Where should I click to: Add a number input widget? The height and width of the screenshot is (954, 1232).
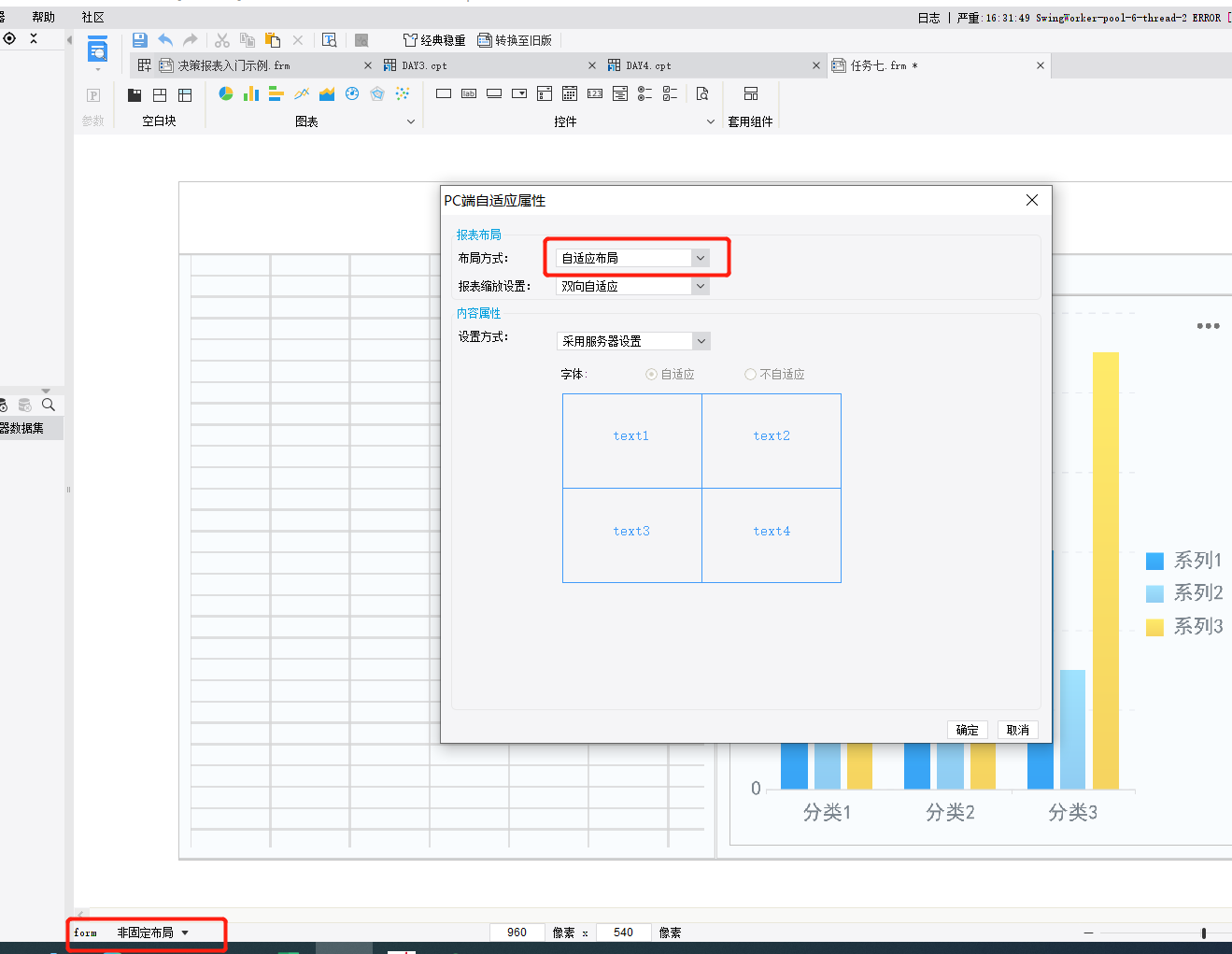595,93
